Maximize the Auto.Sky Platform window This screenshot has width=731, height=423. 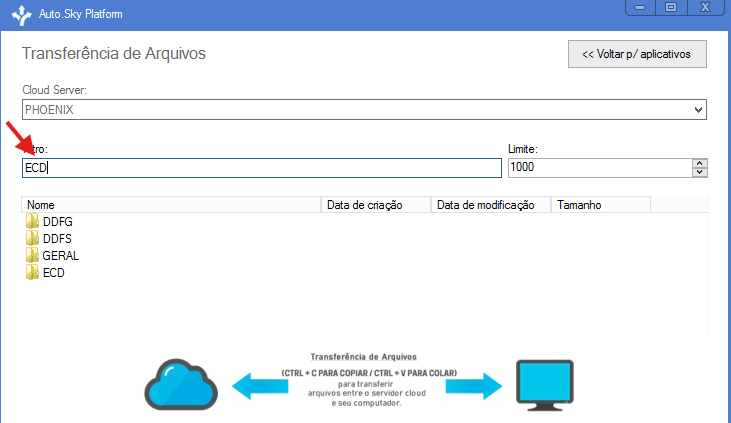click(671, 7)
